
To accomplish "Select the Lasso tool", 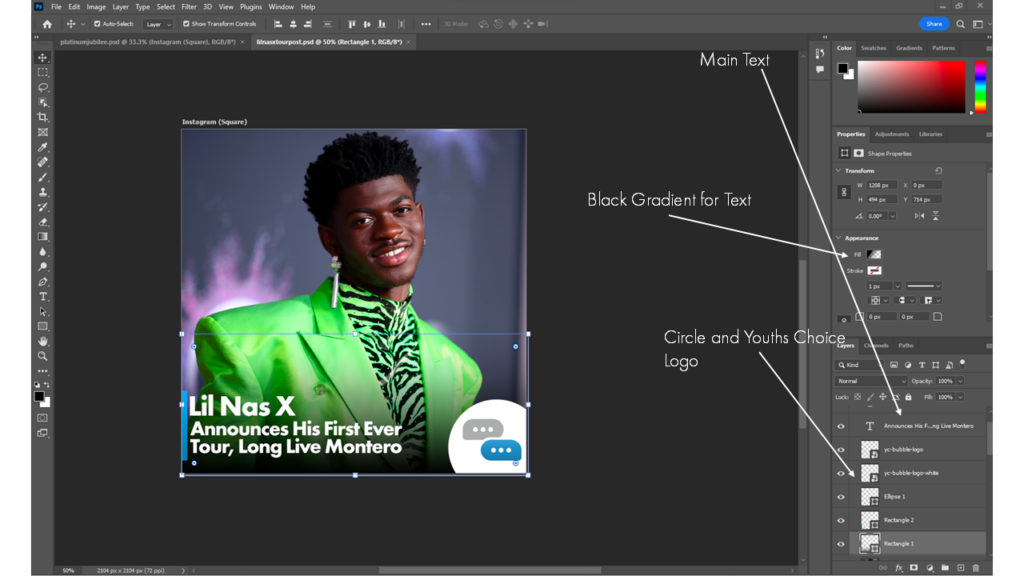I will (x=43, y=87).
